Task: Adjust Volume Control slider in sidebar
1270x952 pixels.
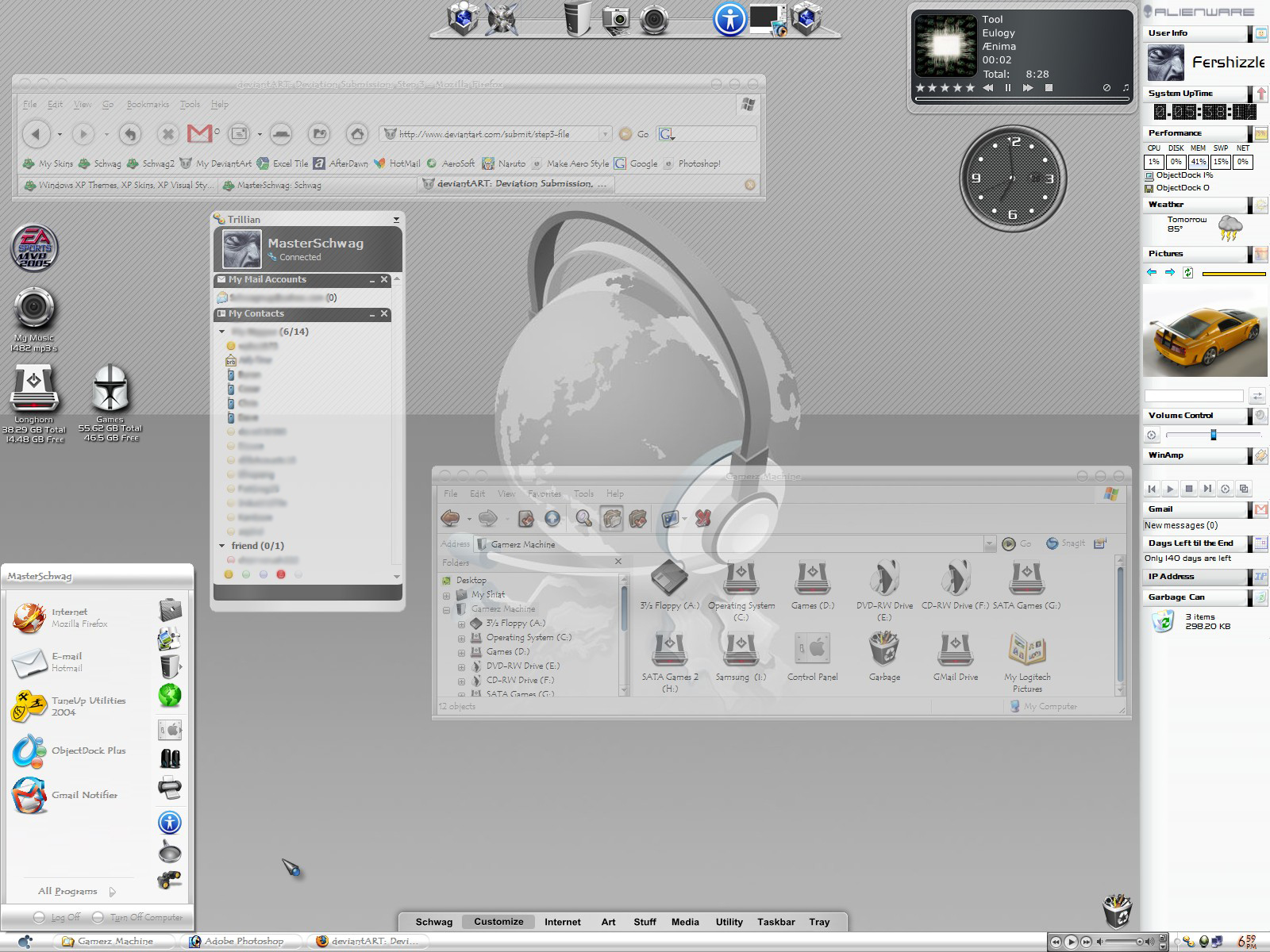Action: pyautogui.click(x=1213, y=435)
